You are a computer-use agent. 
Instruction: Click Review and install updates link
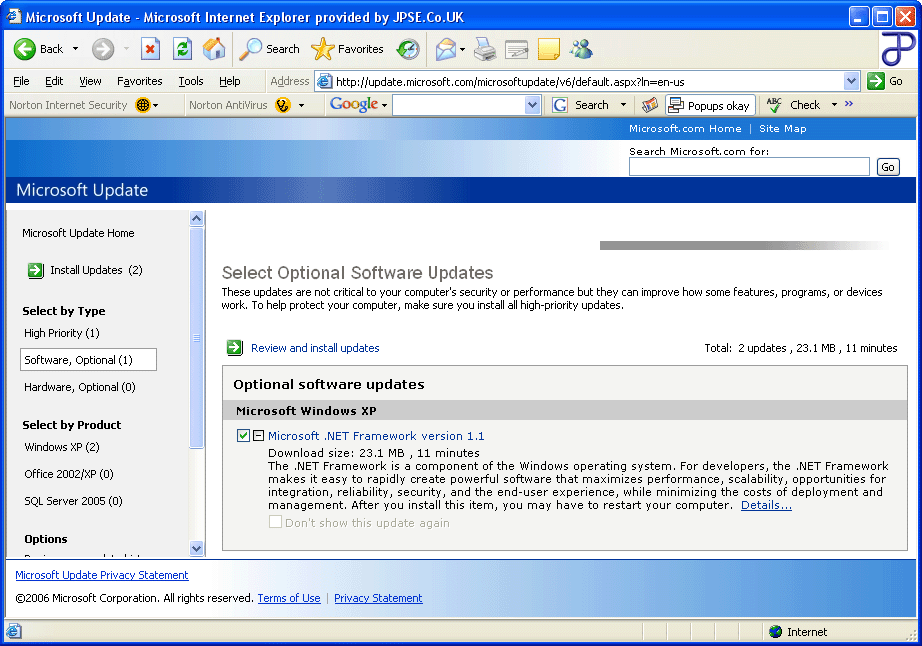pyautogui.click(x=315, y=348)
